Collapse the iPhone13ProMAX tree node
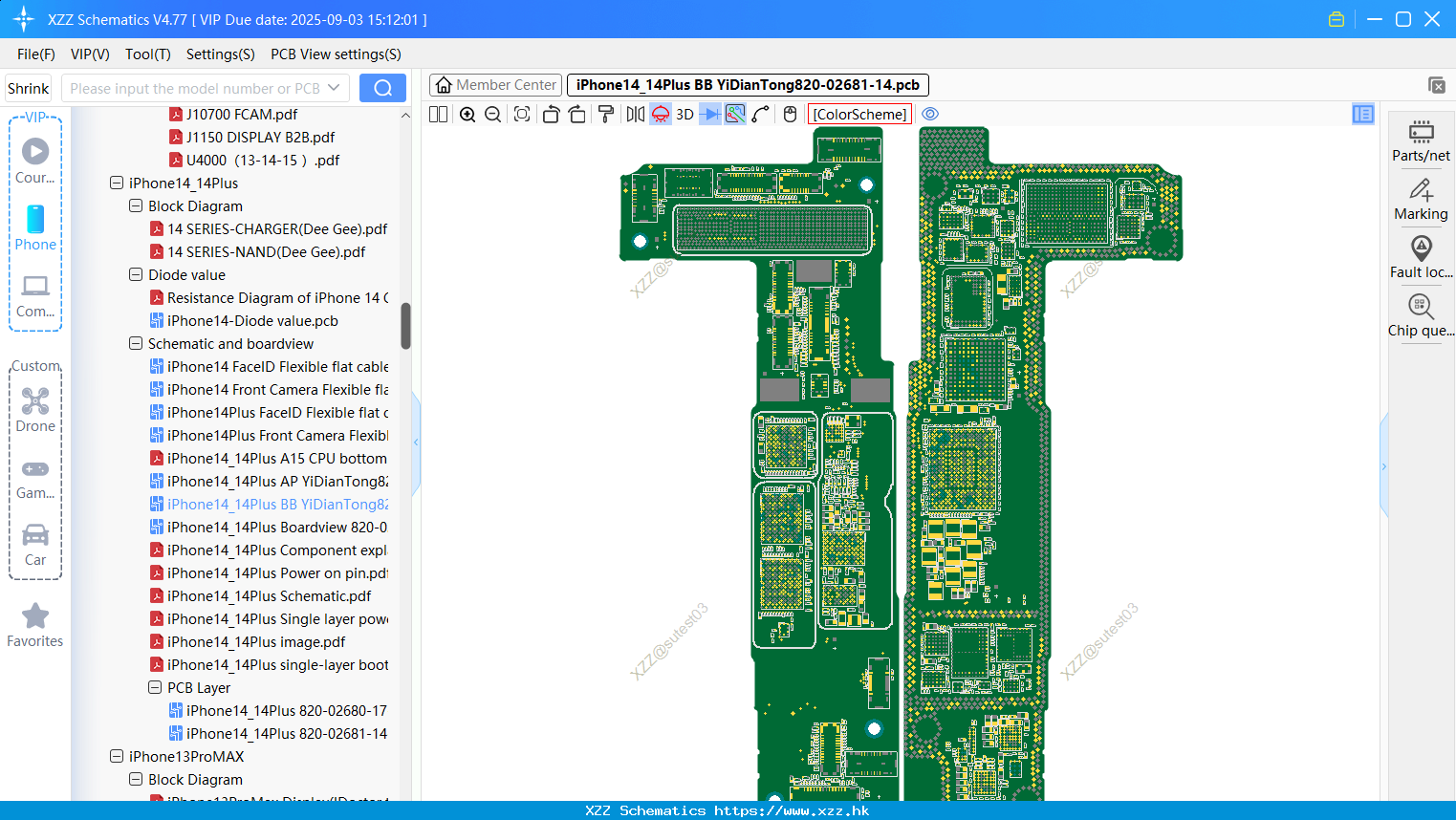The image size is (1456, 820). point(117,756)
